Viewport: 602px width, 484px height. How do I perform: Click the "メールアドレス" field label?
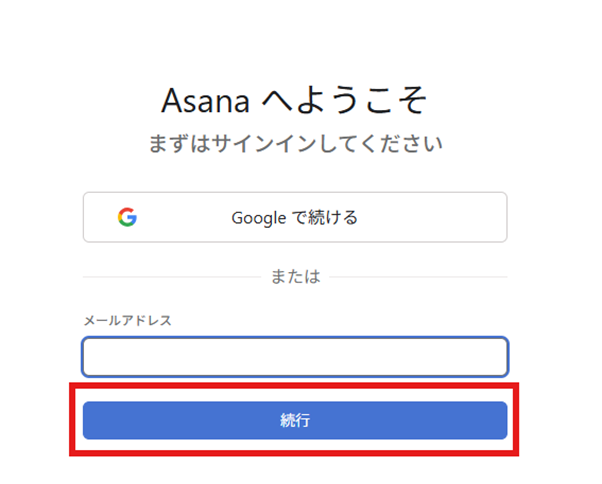coord(127,321)
